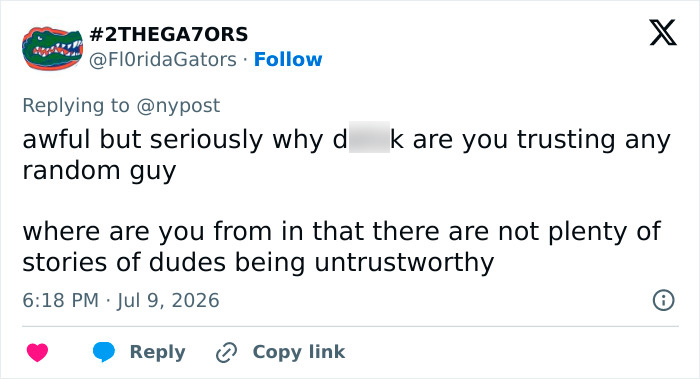The width and height of the screenshot is (700, 379).
Task: Click the blue reply speech bubble icon
Action: 104,352
